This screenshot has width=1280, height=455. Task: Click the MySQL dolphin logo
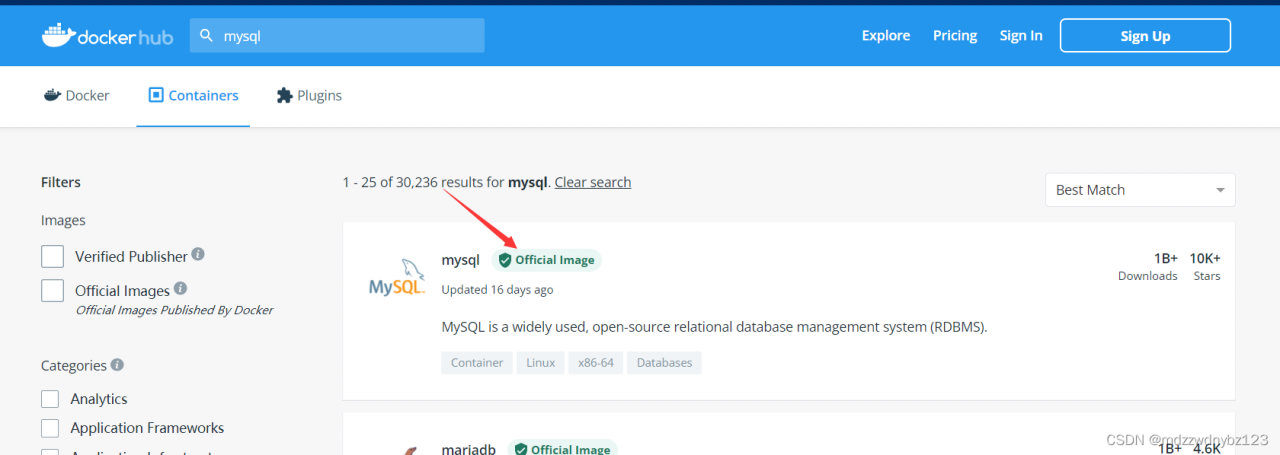[397, 278]
